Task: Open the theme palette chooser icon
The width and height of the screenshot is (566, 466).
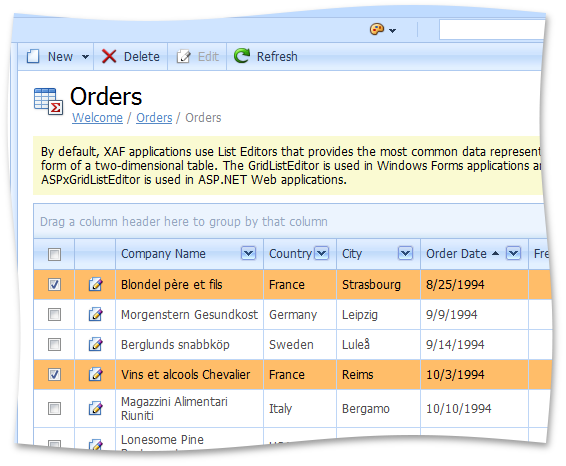Action: [x=377, y=29]
